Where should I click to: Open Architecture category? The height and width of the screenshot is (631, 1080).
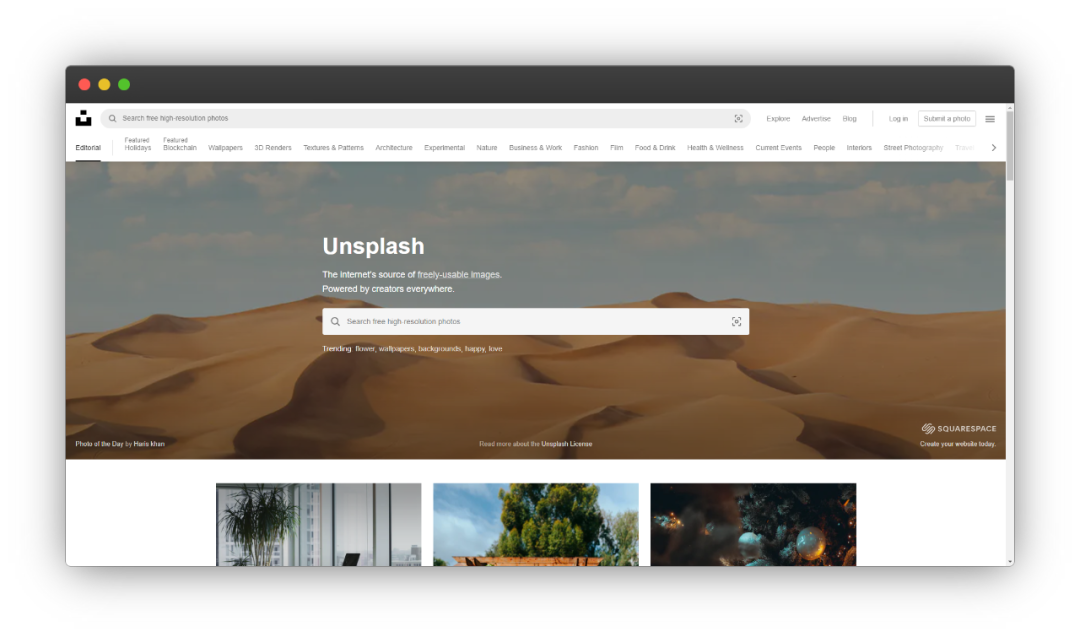[x=394, y=147]
